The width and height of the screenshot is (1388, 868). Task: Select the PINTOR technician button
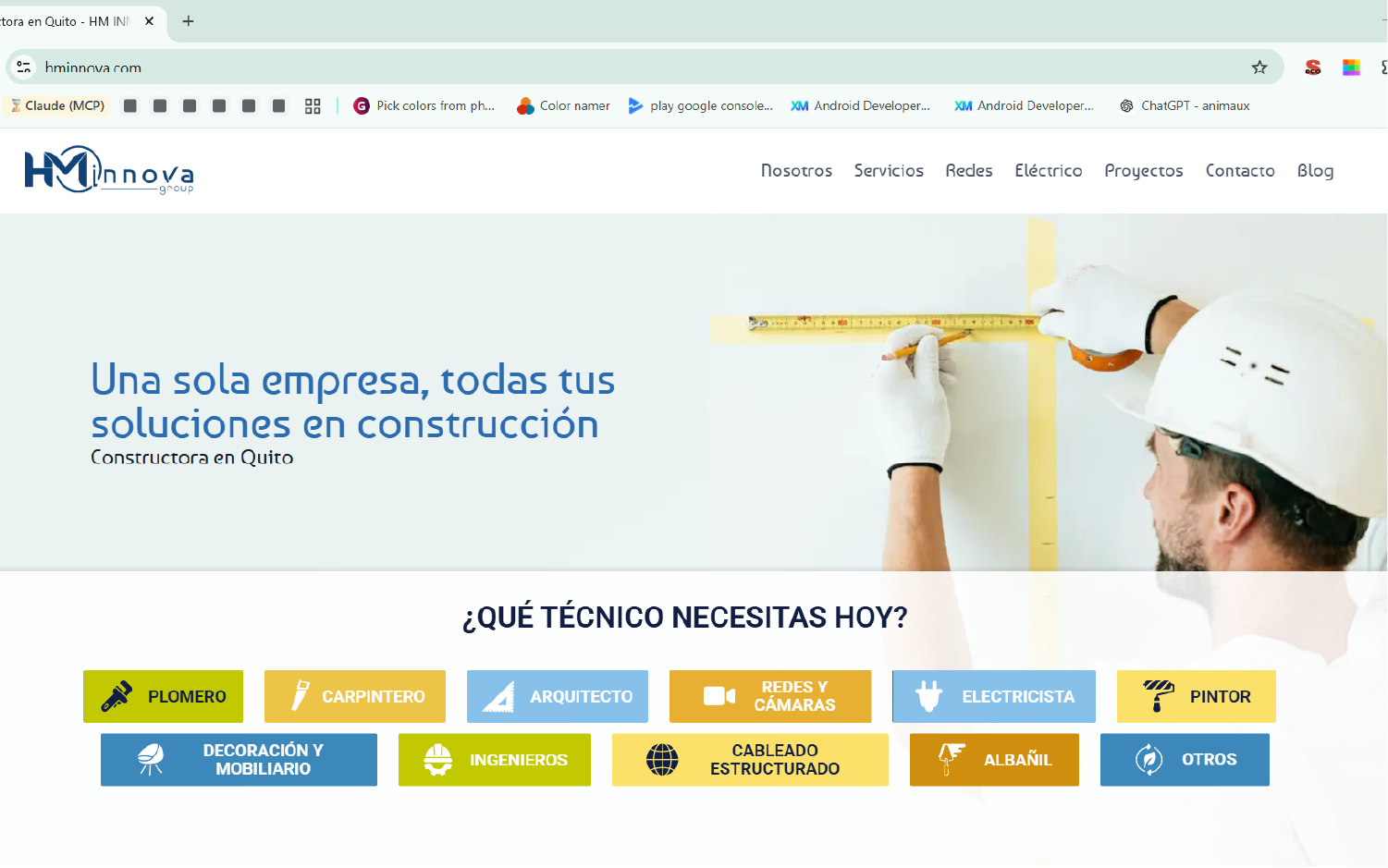(1197, 696)
